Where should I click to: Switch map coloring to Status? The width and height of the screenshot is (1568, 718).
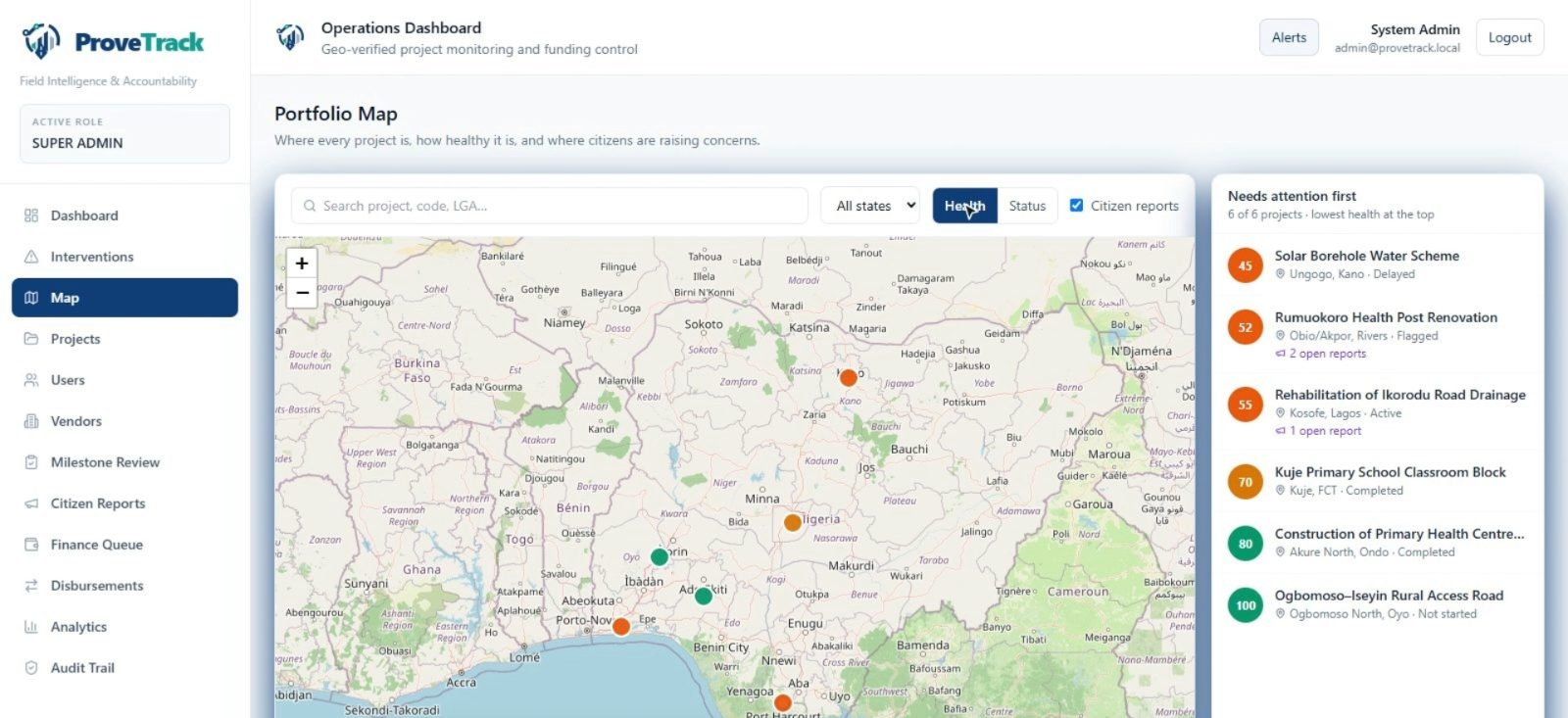1027,206
